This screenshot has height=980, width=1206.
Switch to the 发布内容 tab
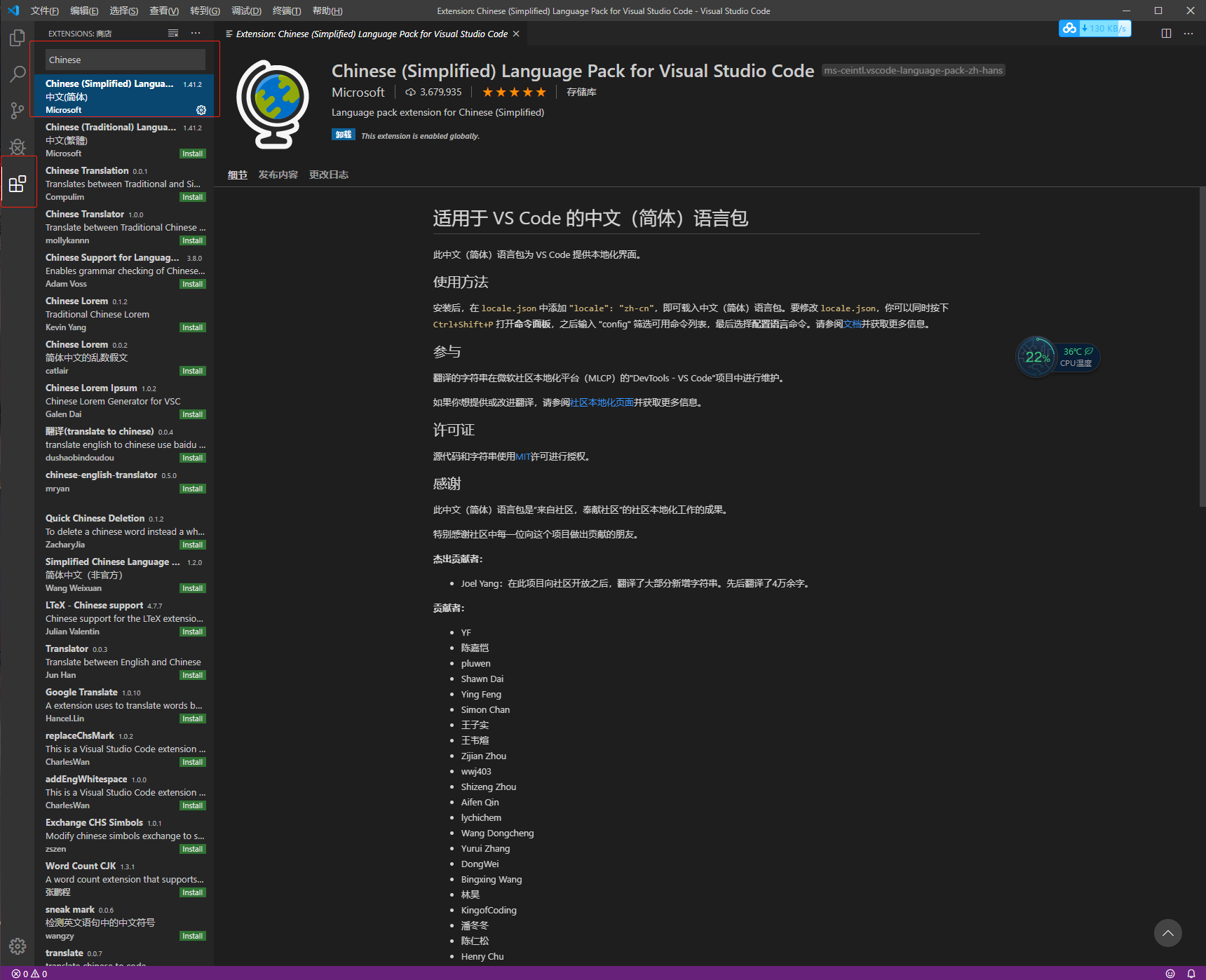coord(278,175)
